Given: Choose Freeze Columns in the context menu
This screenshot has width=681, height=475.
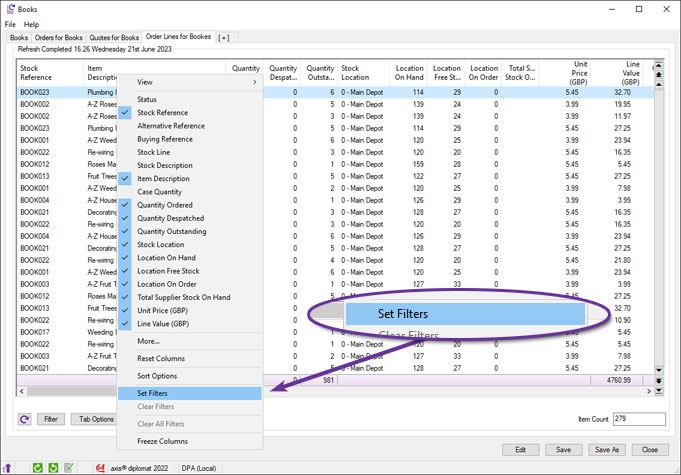Looking at the screenshot, I should (x=190, y=441).
